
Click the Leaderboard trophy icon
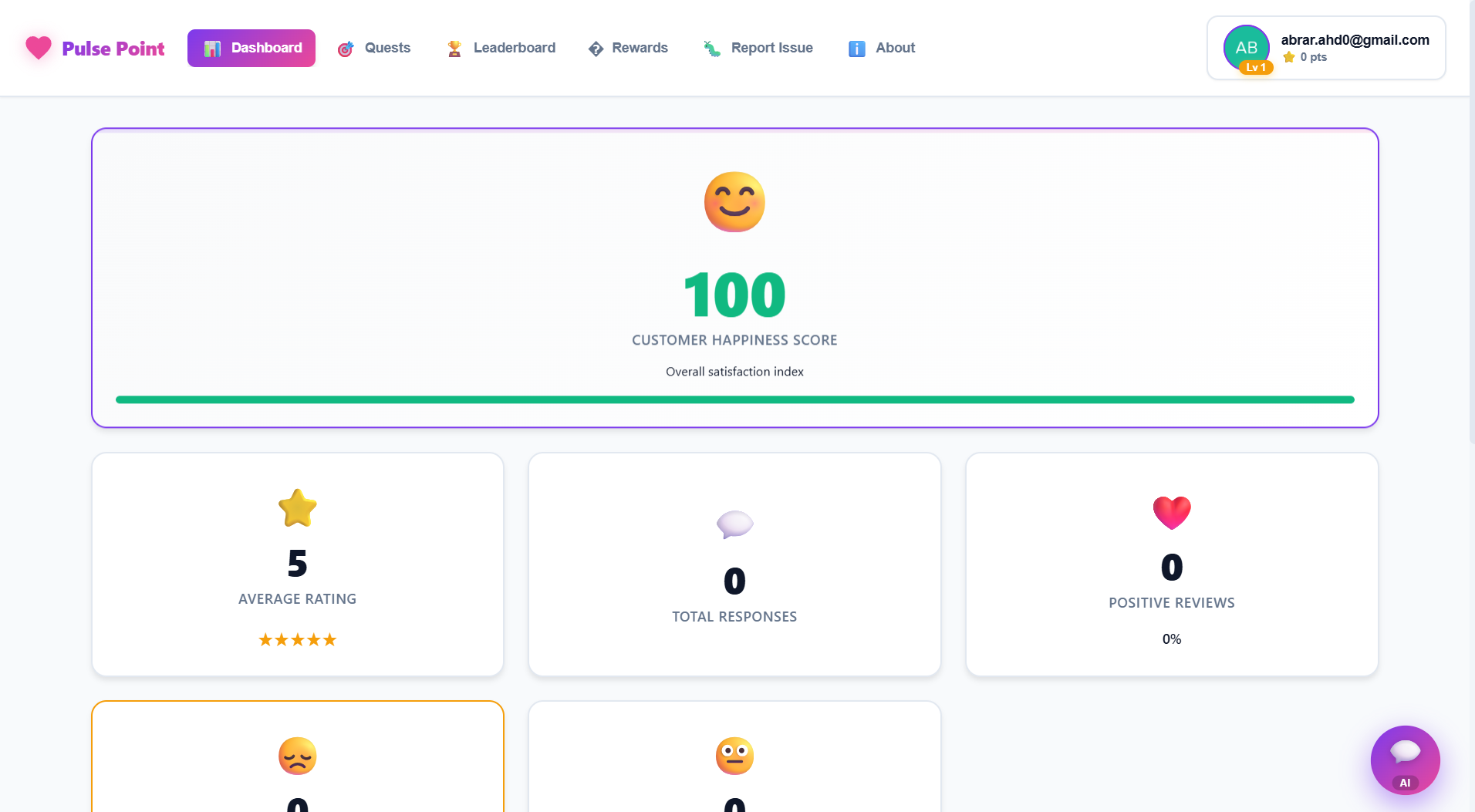(454, 49)
